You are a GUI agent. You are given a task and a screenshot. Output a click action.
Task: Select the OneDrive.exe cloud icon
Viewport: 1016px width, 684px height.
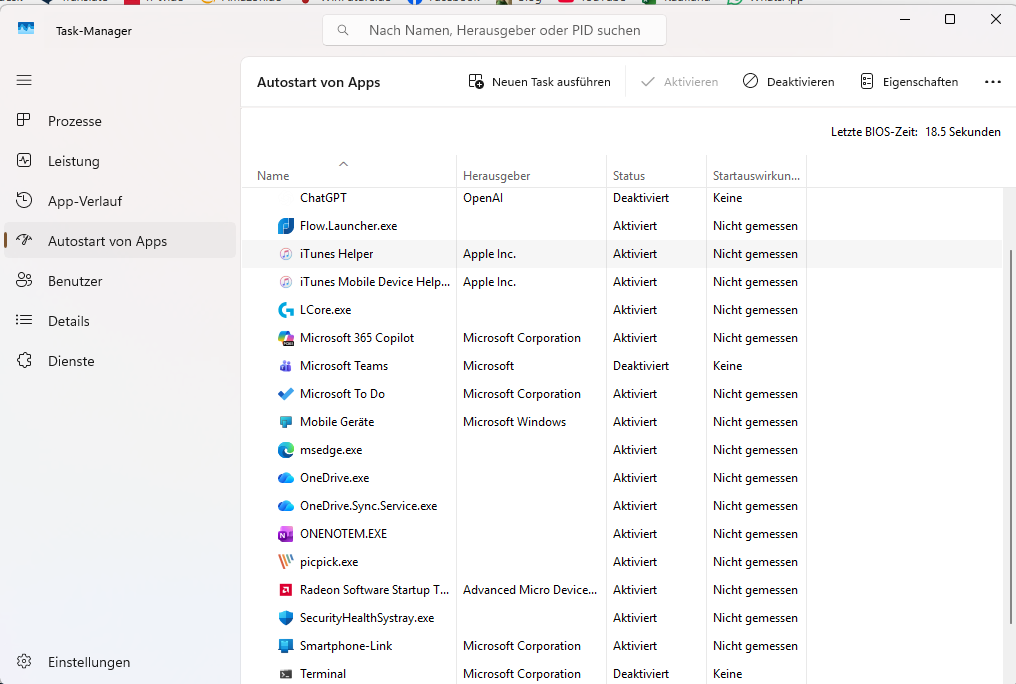point(286,478)
